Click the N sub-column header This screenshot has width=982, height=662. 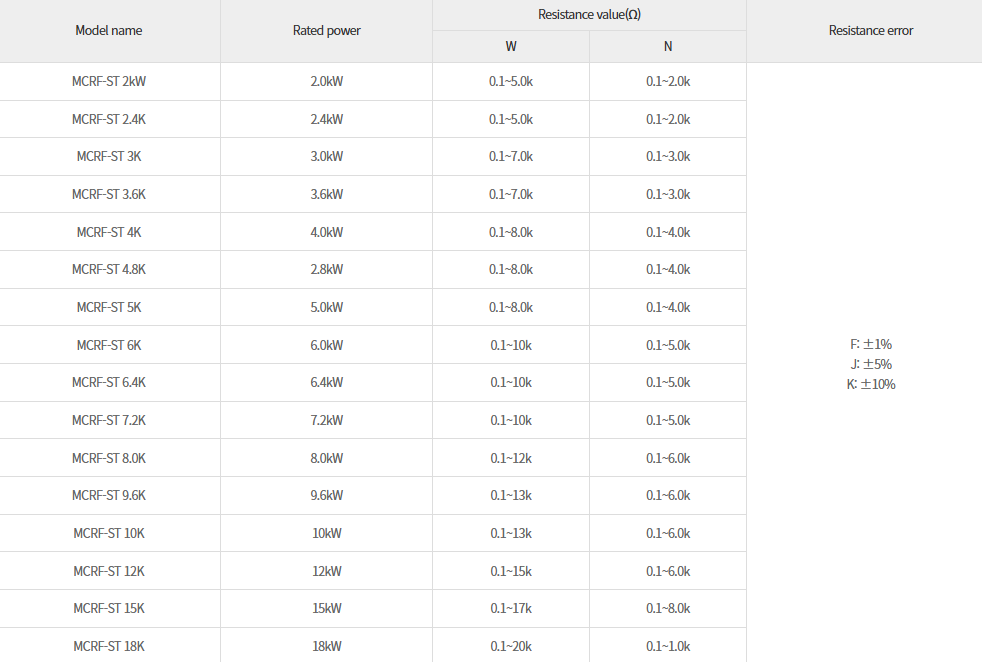point(668,46)
